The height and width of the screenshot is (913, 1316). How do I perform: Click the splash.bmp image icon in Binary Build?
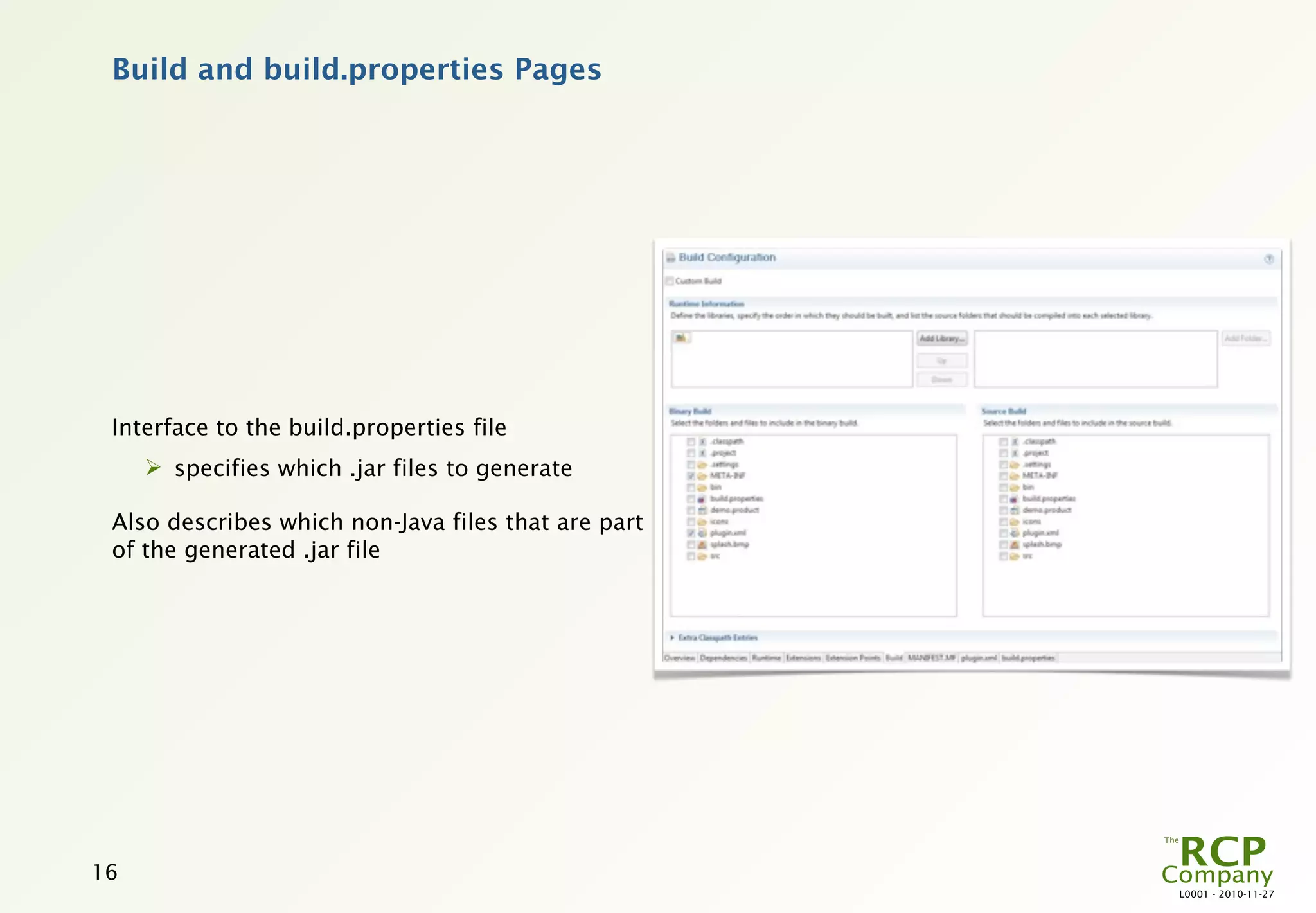[702, 545]
